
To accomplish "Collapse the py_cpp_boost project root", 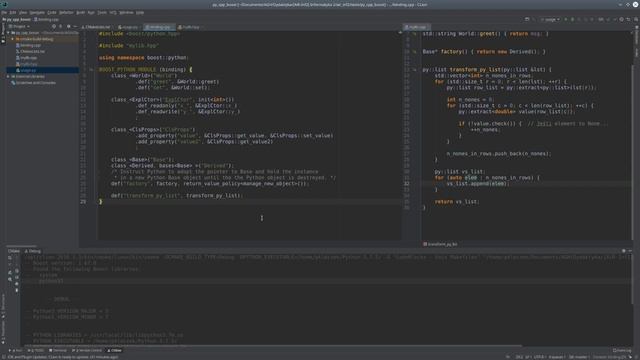I will [x=8, y=33].
